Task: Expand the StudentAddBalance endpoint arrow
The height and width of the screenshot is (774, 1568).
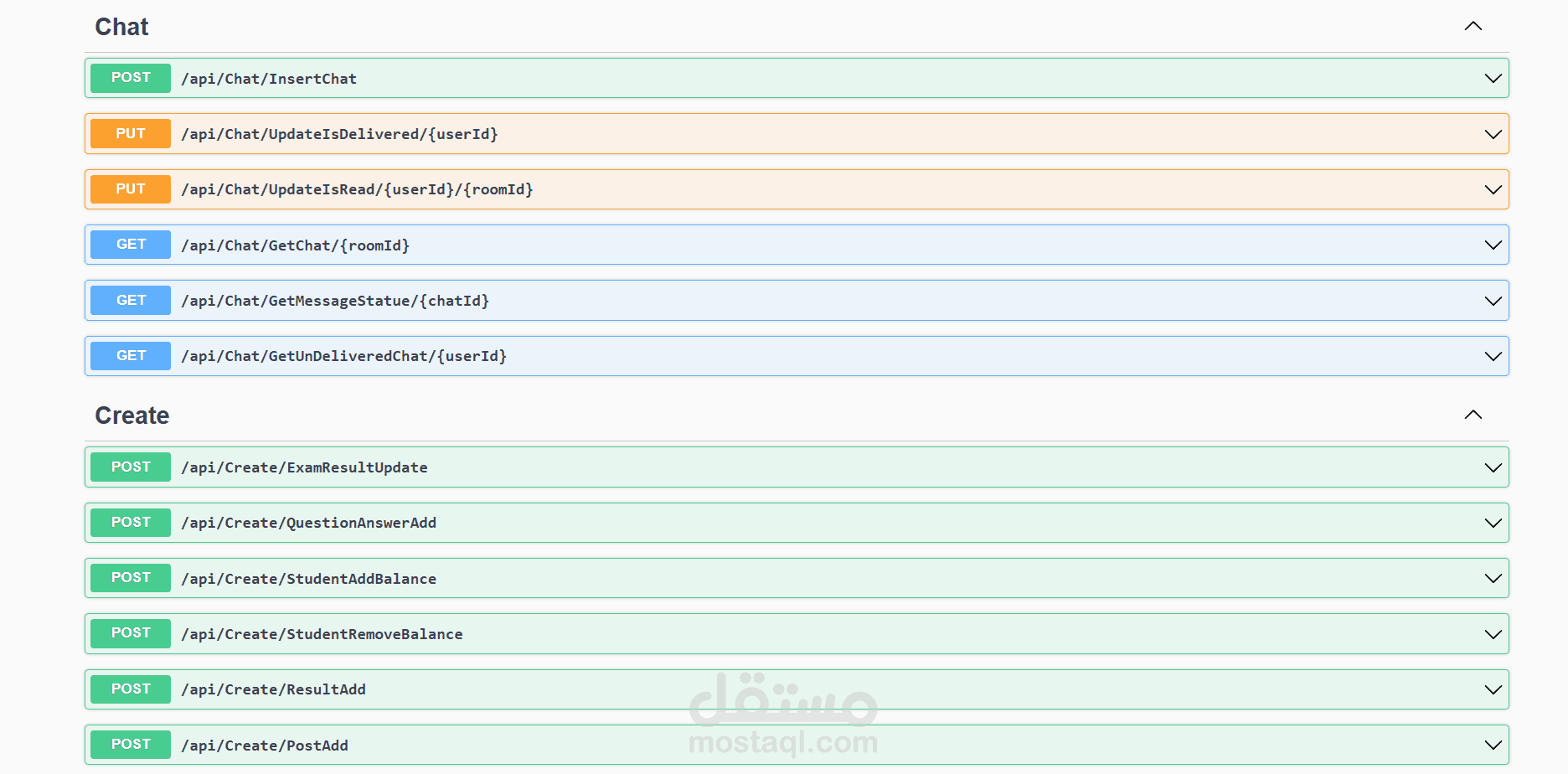Action: (x=1493, y=578)
